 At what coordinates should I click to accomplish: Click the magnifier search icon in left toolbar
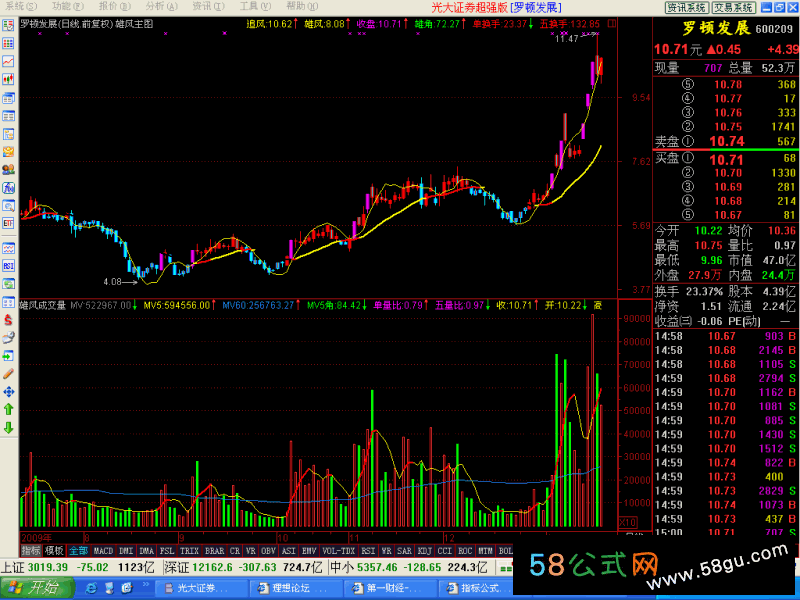tap(8, 206)
